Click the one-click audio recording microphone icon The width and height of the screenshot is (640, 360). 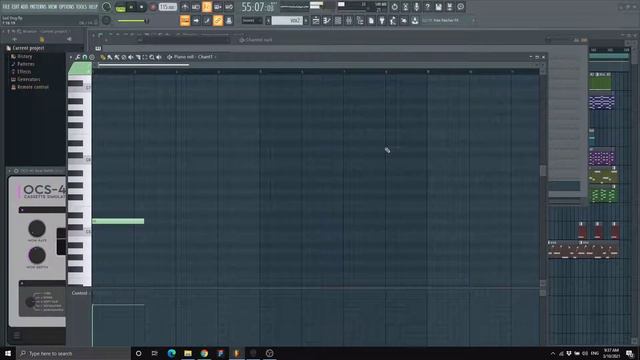416,7
